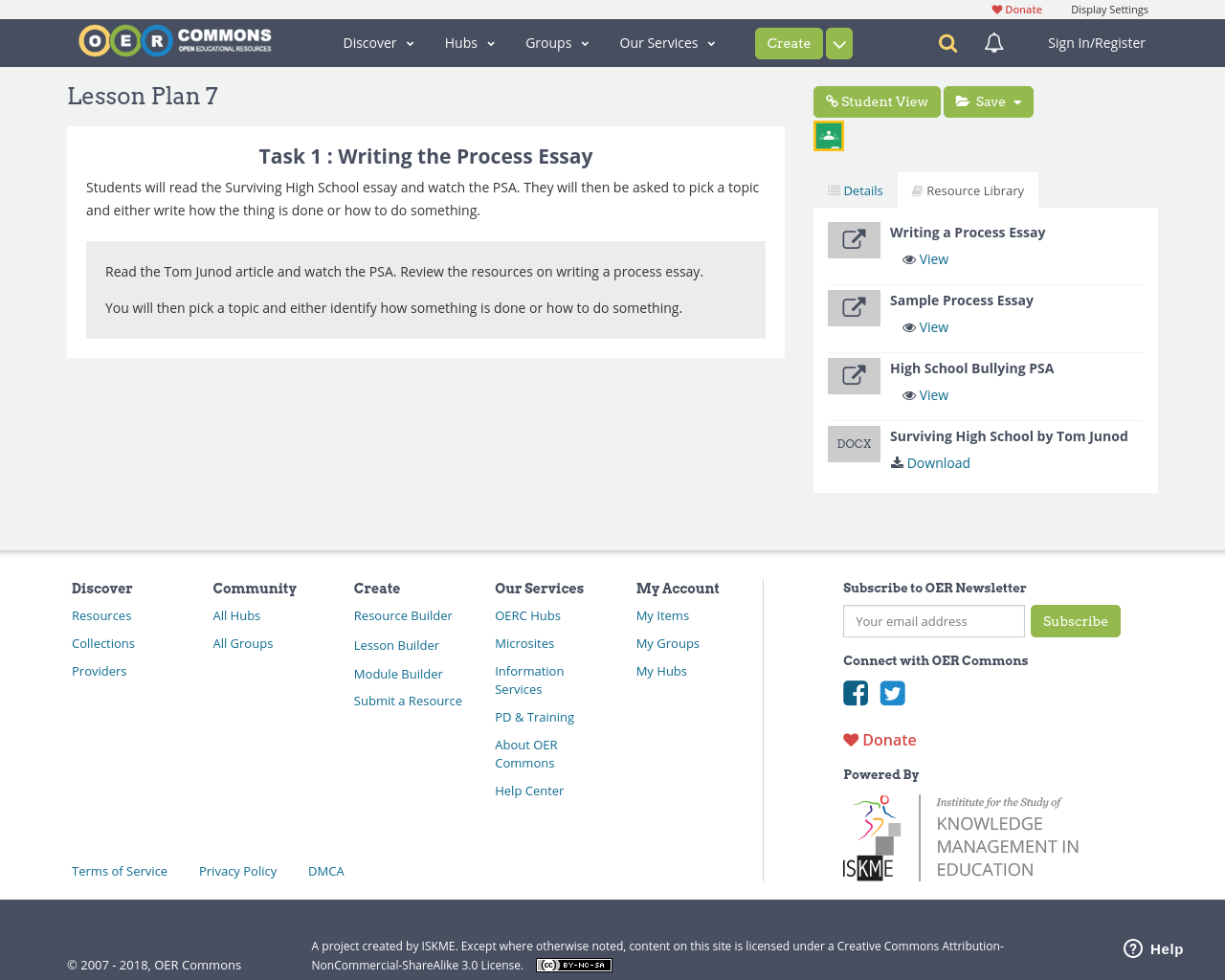Viewport: 1225px width, 980px height.
Task: Click the Student View button
Action: point(877,100)
